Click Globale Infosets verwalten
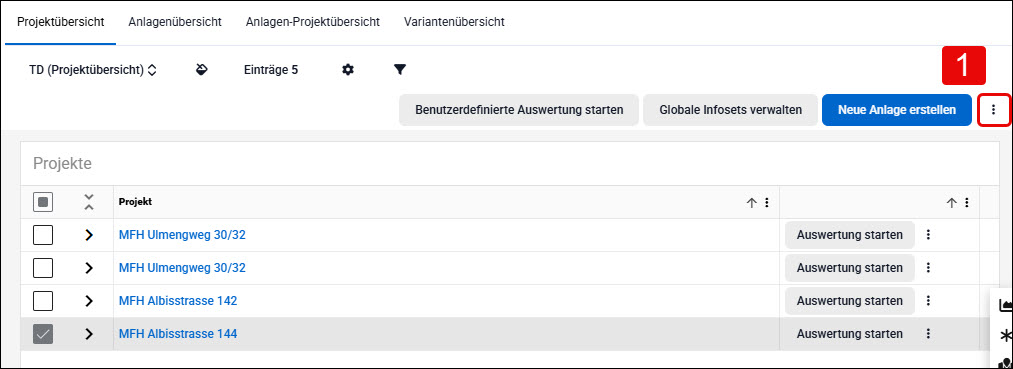The width and height of the screenshot is (1013, 369). click(x=730, y=110)
